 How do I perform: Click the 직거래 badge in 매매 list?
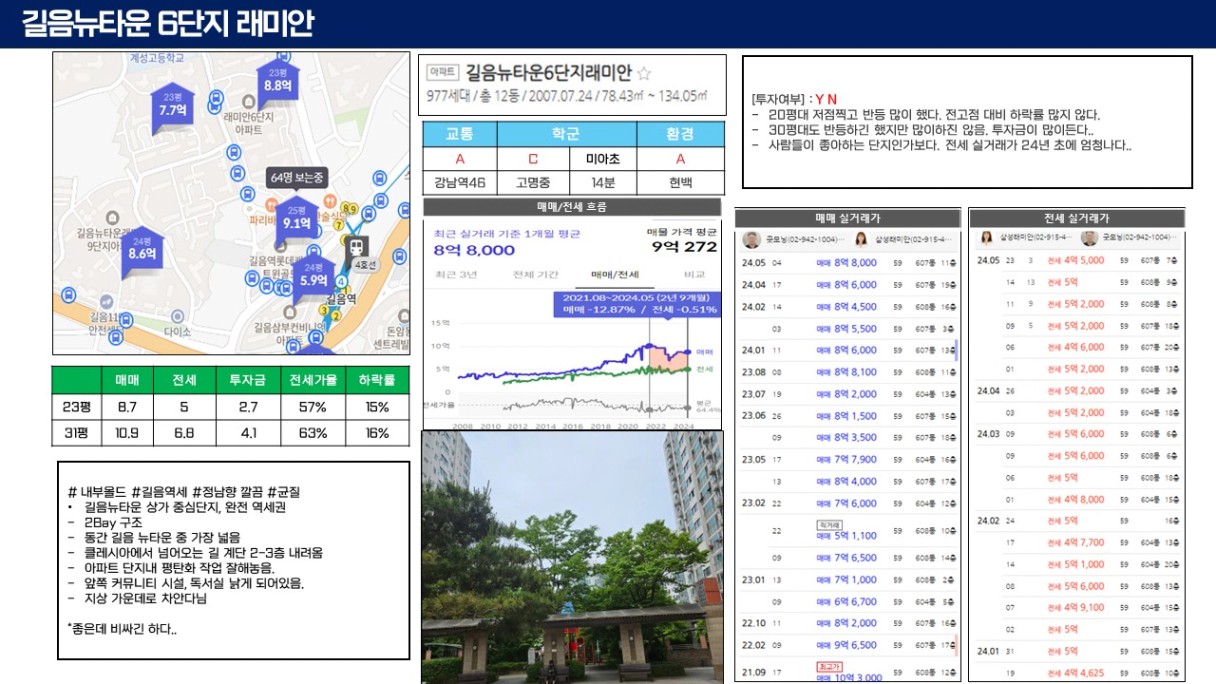click(x=828, y=523)
